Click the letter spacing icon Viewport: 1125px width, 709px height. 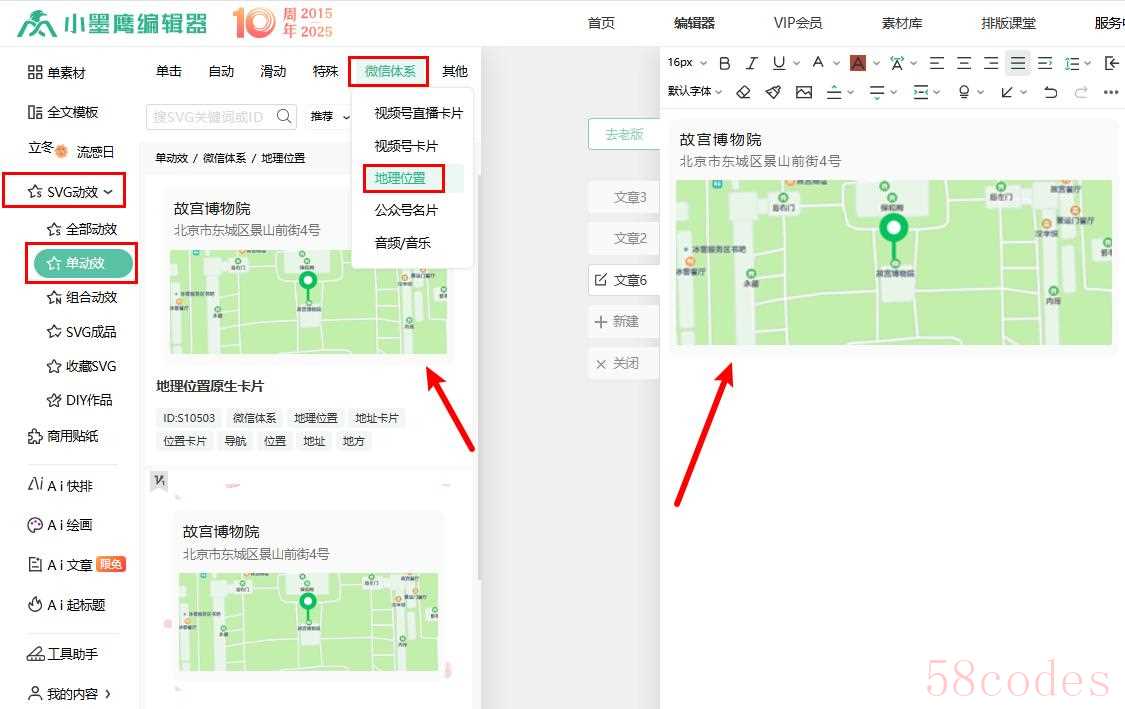tap(897, 63)
